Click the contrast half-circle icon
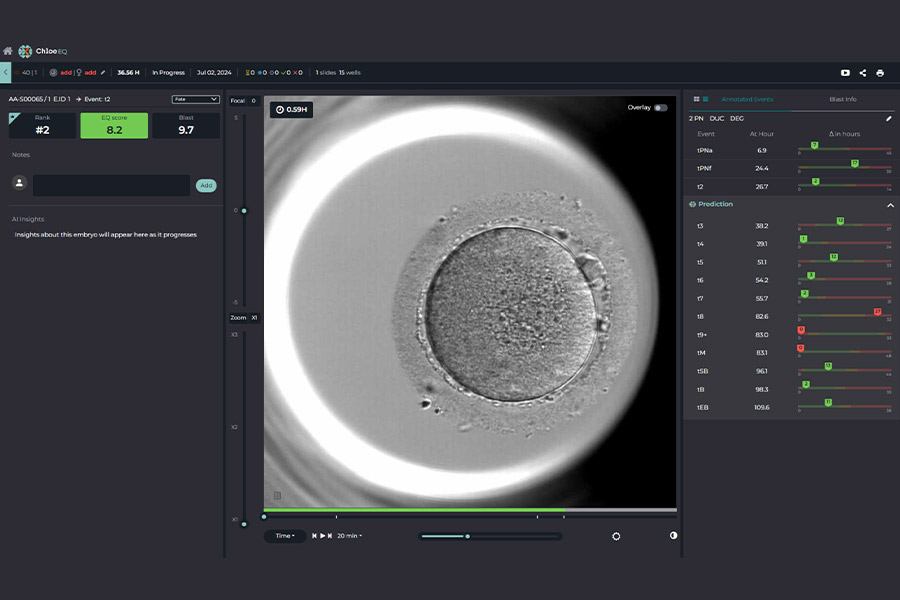This screenshot has width=900, height=600. coord(672,536)
